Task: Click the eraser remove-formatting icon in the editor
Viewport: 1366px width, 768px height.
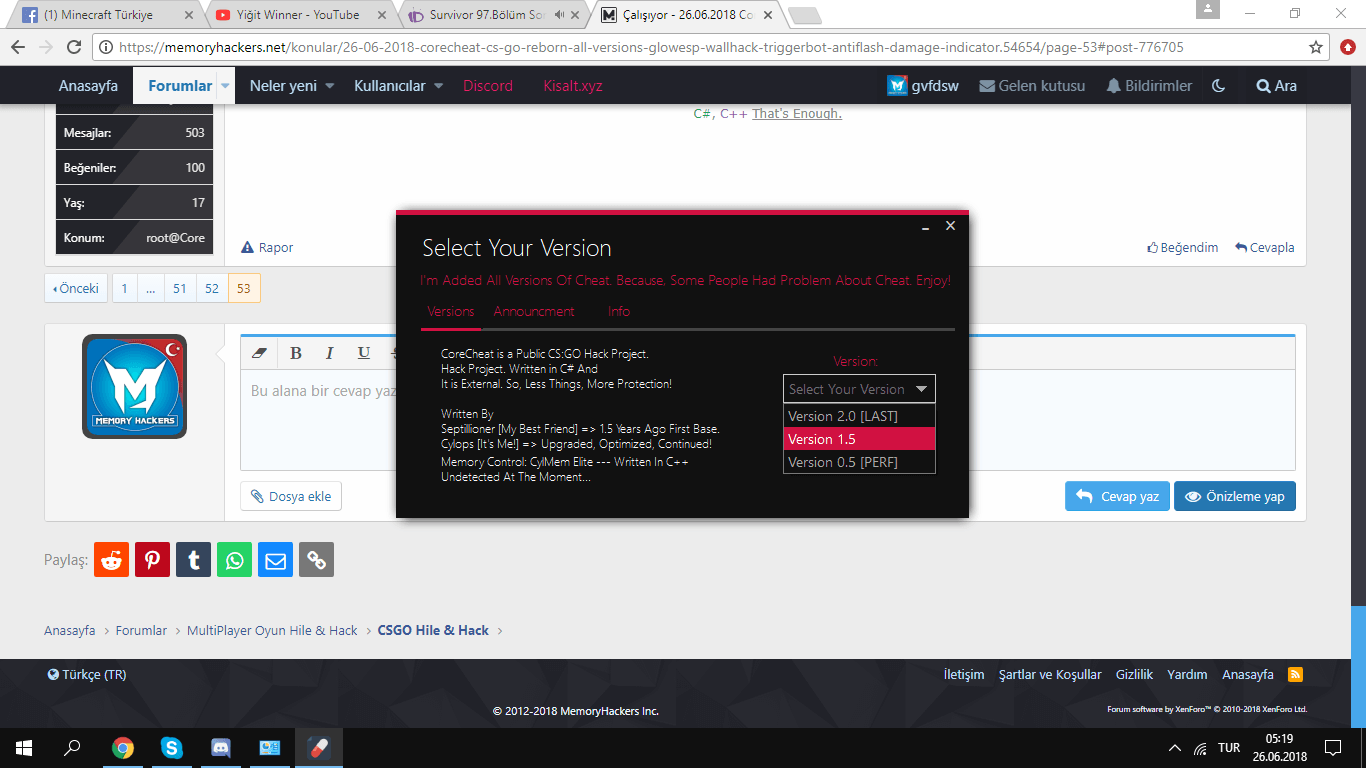Action: 260,353
